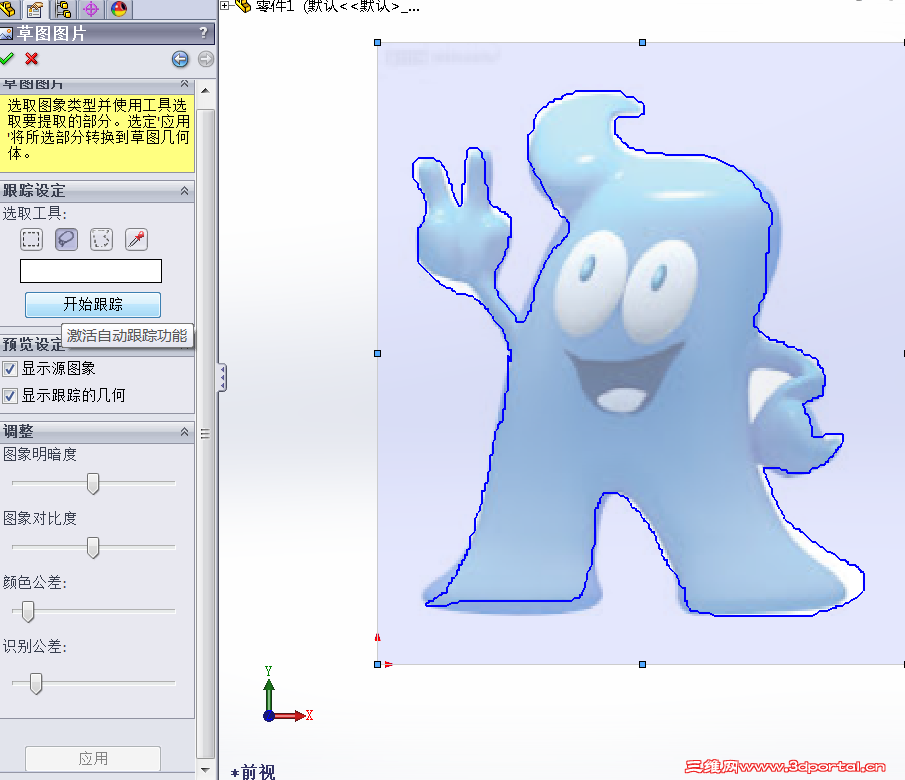The width and height of the screenshot is (905, 780).
Task: Select the lasso selection tool
Action: click(x=66, y=239)
